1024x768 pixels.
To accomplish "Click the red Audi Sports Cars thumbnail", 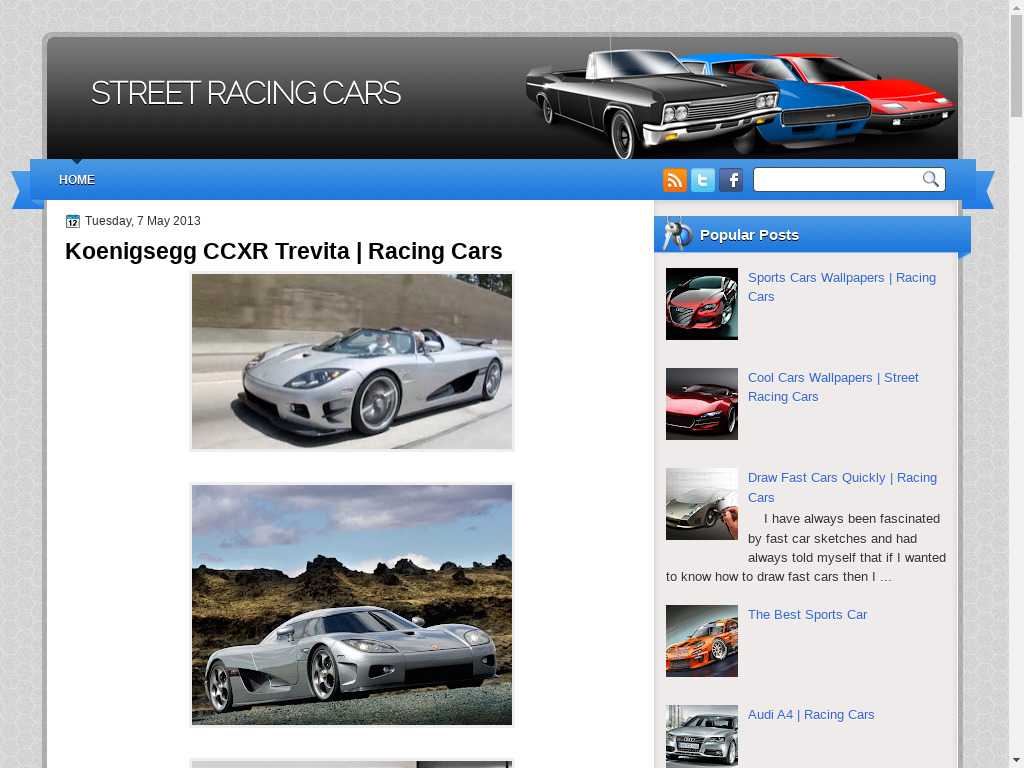I will (x=702, y=304).
